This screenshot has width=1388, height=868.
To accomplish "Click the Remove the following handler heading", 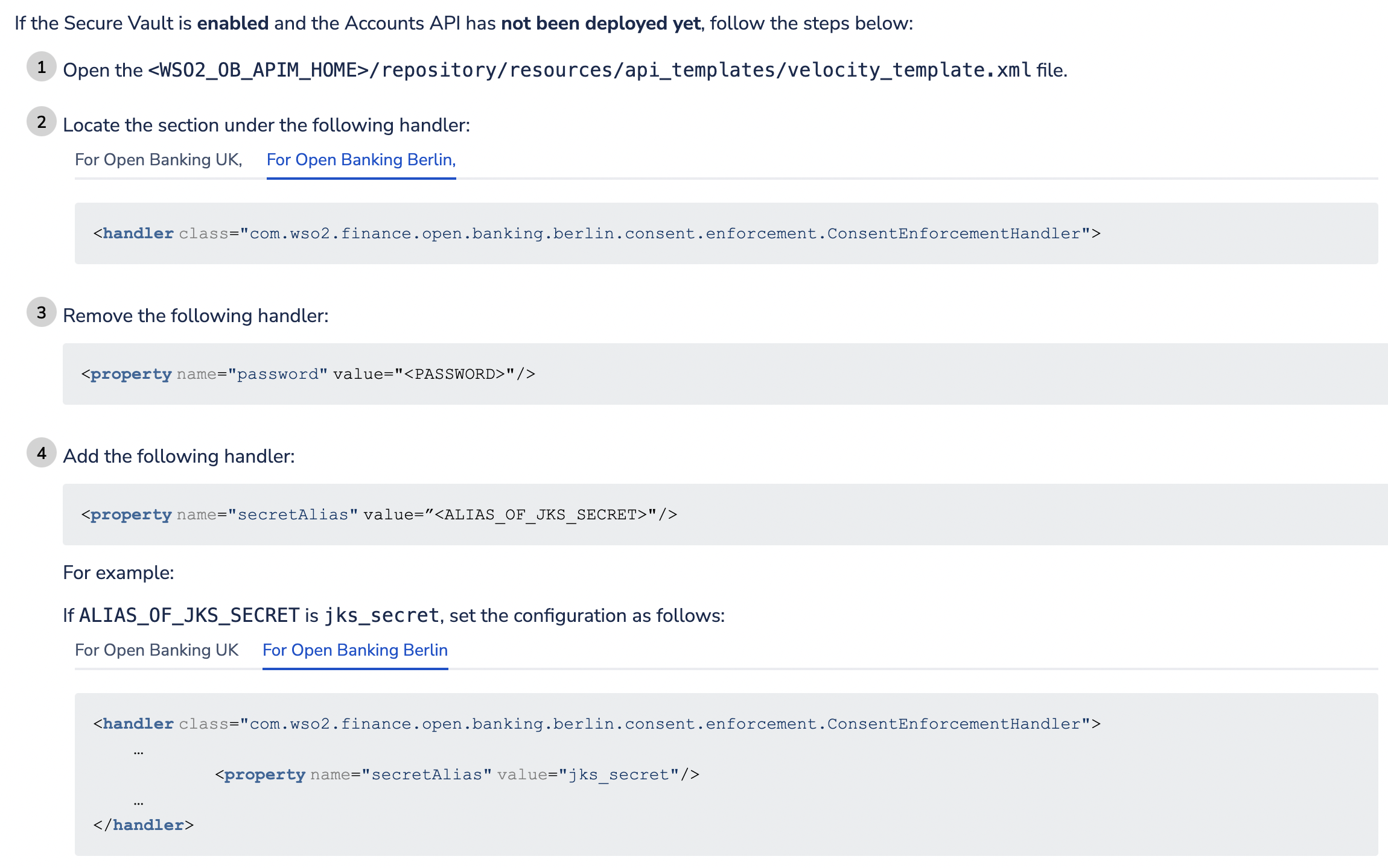I will pos(196,314).
